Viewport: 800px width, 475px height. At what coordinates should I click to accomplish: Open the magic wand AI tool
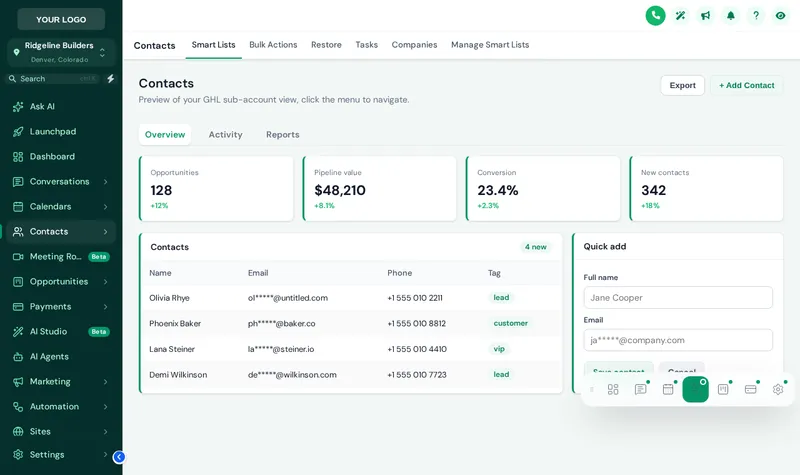click(680, 16)
